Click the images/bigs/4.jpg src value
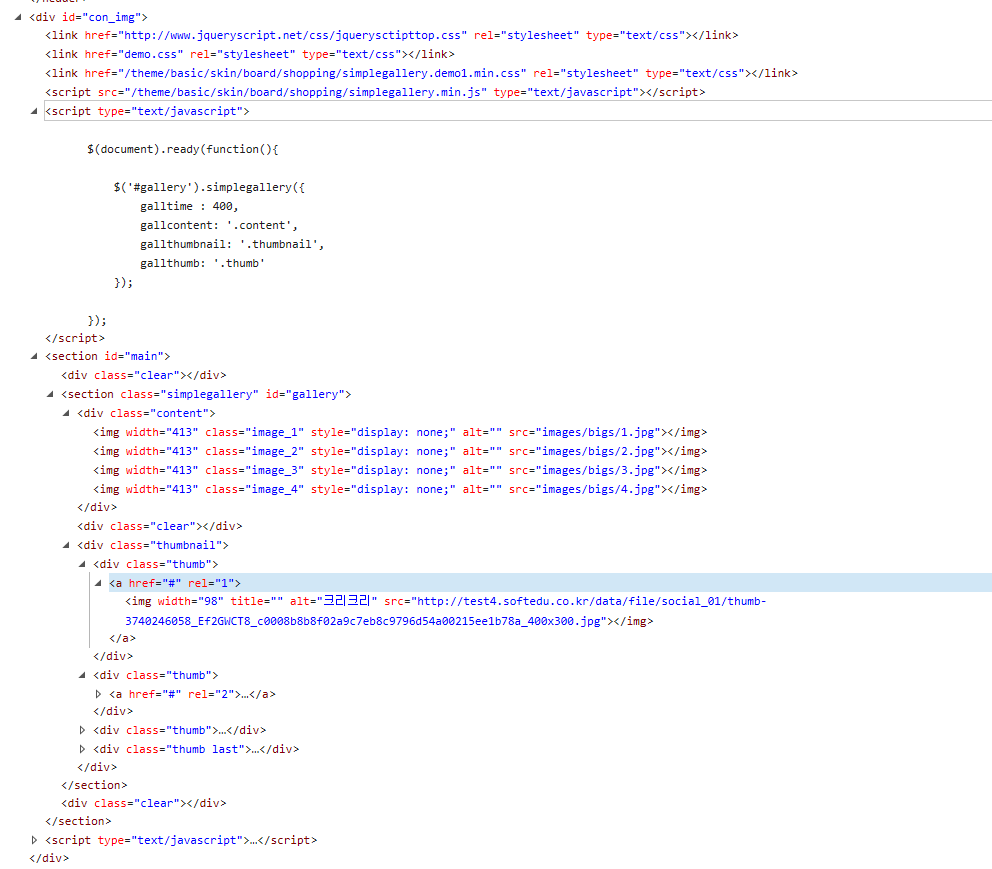Viewport: 992px width, 869px height. click(x=598, y=490)
